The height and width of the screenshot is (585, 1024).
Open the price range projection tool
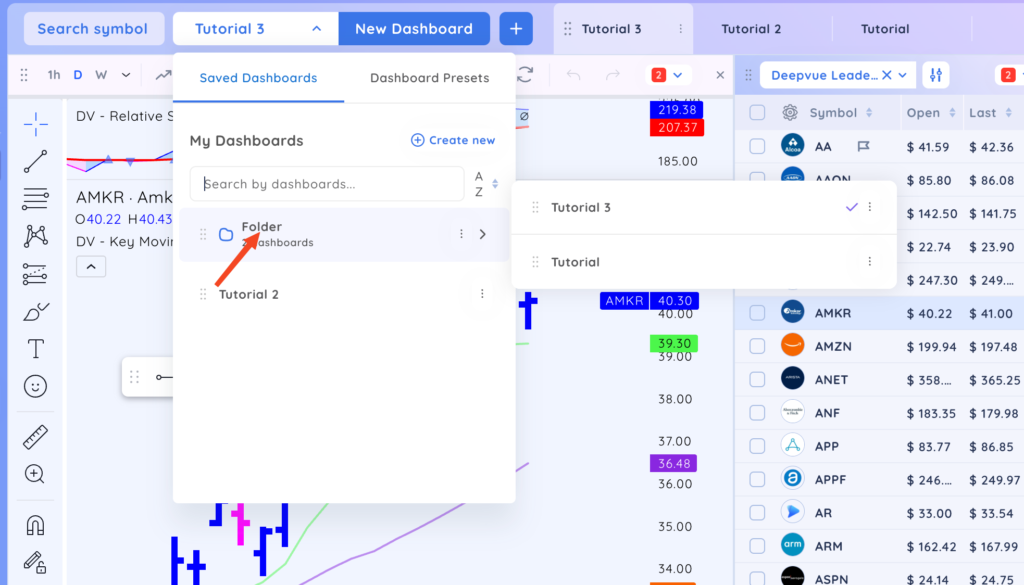pyautogui.click(x=35, y=274)
